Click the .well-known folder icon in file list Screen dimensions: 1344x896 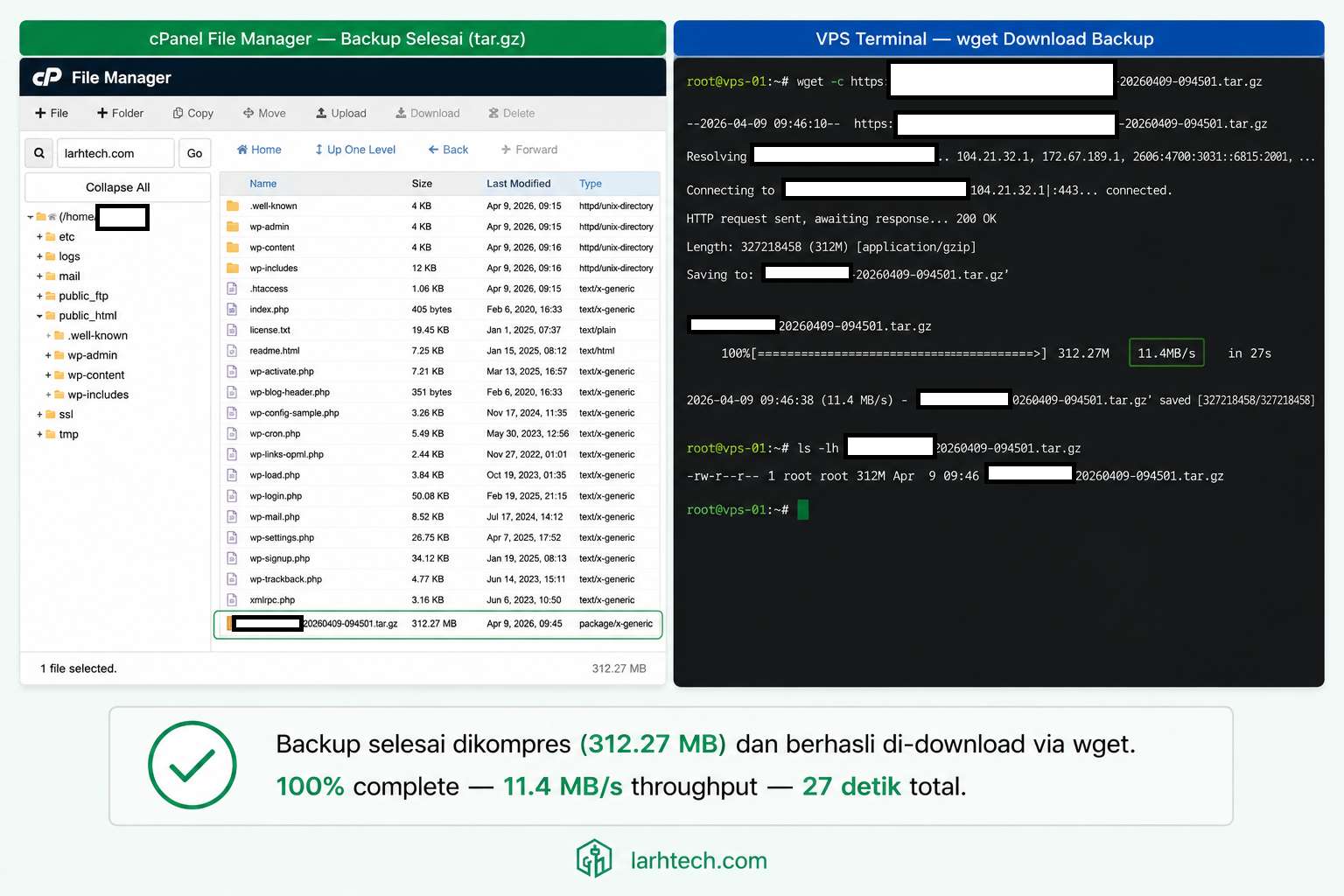coord(233,206)
